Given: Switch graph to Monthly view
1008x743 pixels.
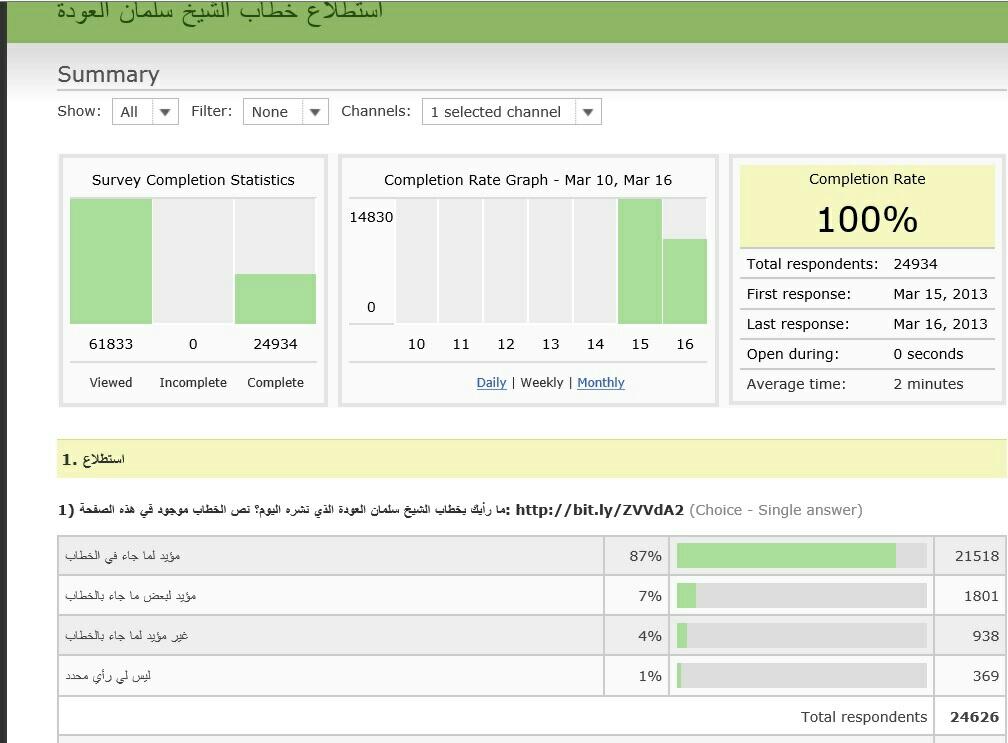Looking at the screenshot, I should pyautogui.click(x=600, y=383).
